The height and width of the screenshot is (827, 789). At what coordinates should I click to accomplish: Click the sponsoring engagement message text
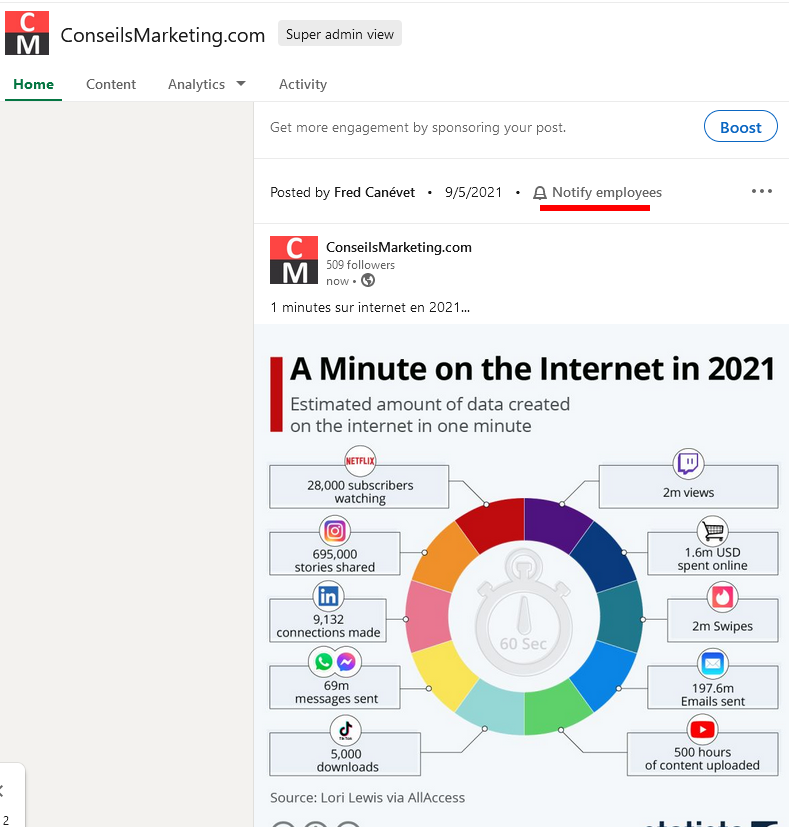tap(418, 127)
